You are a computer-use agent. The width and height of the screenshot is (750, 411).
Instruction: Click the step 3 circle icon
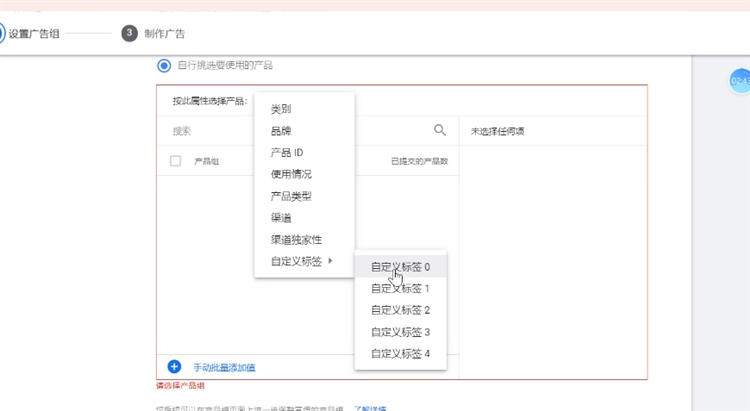[x=129, y=33]
